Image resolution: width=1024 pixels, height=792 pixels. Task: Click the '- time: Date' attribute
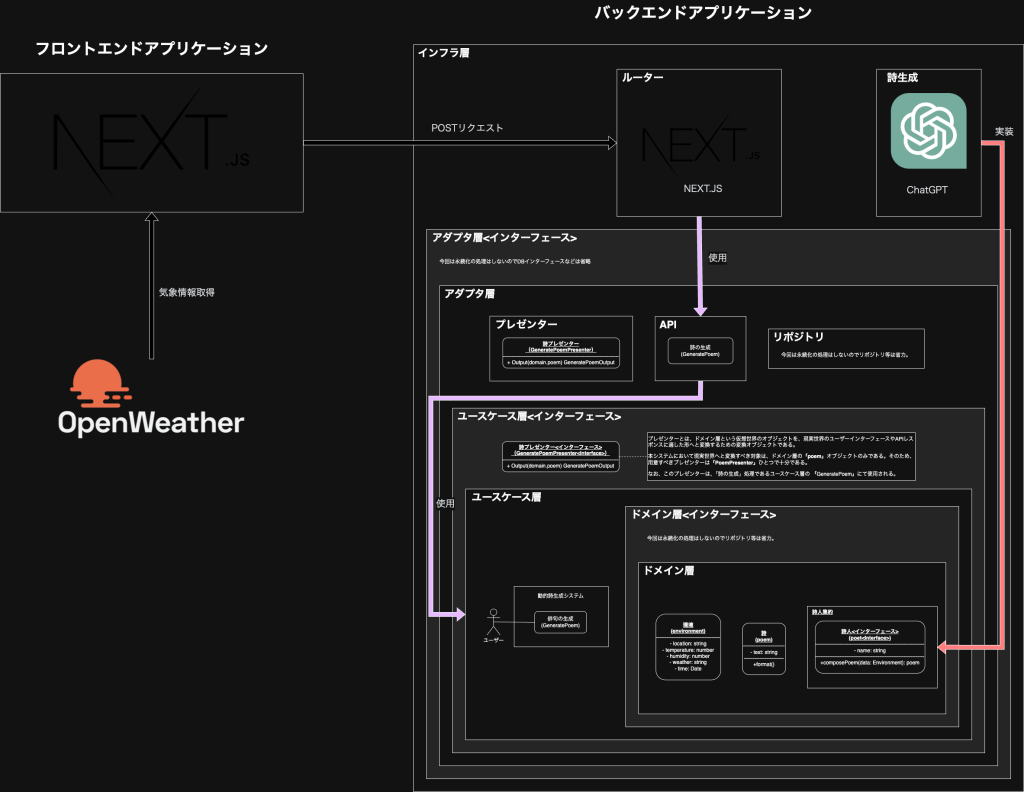click(x=688, y=669)
